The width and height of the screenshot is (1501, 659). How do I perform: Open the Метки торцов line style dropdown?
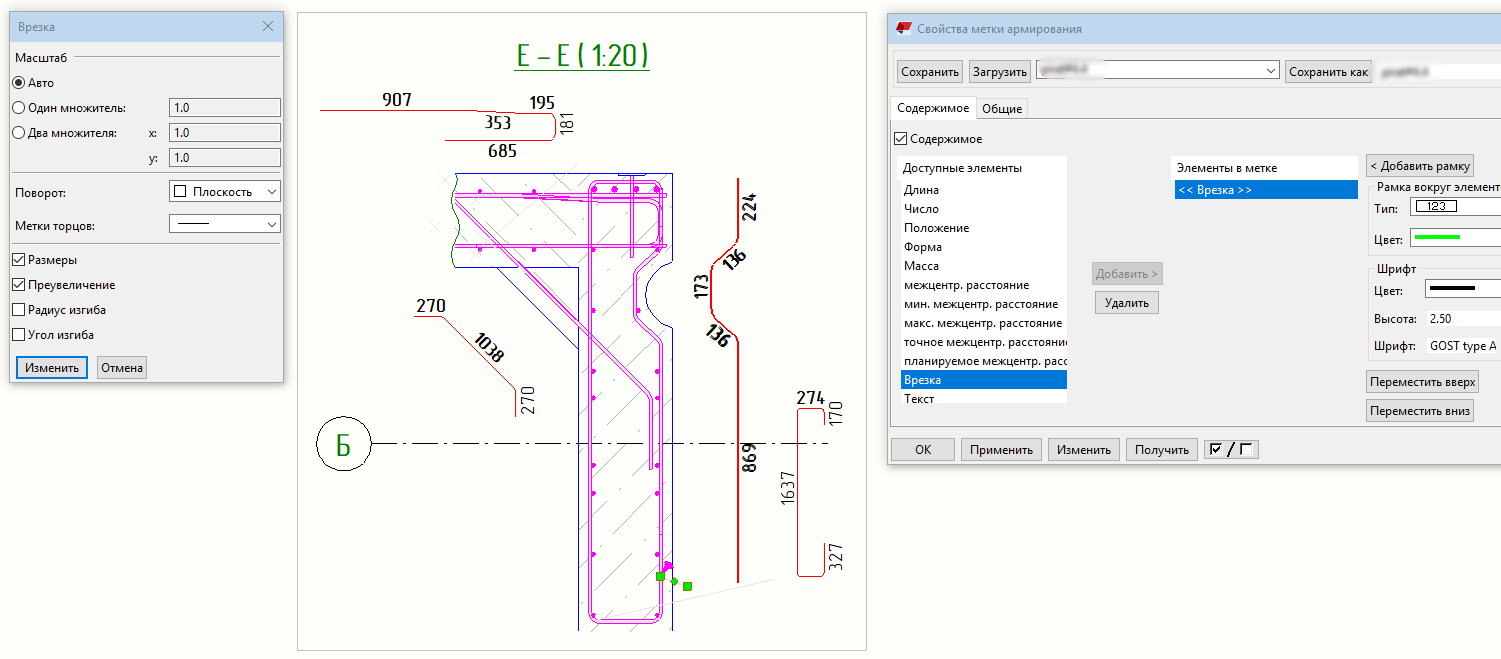(x=224, y=225)
